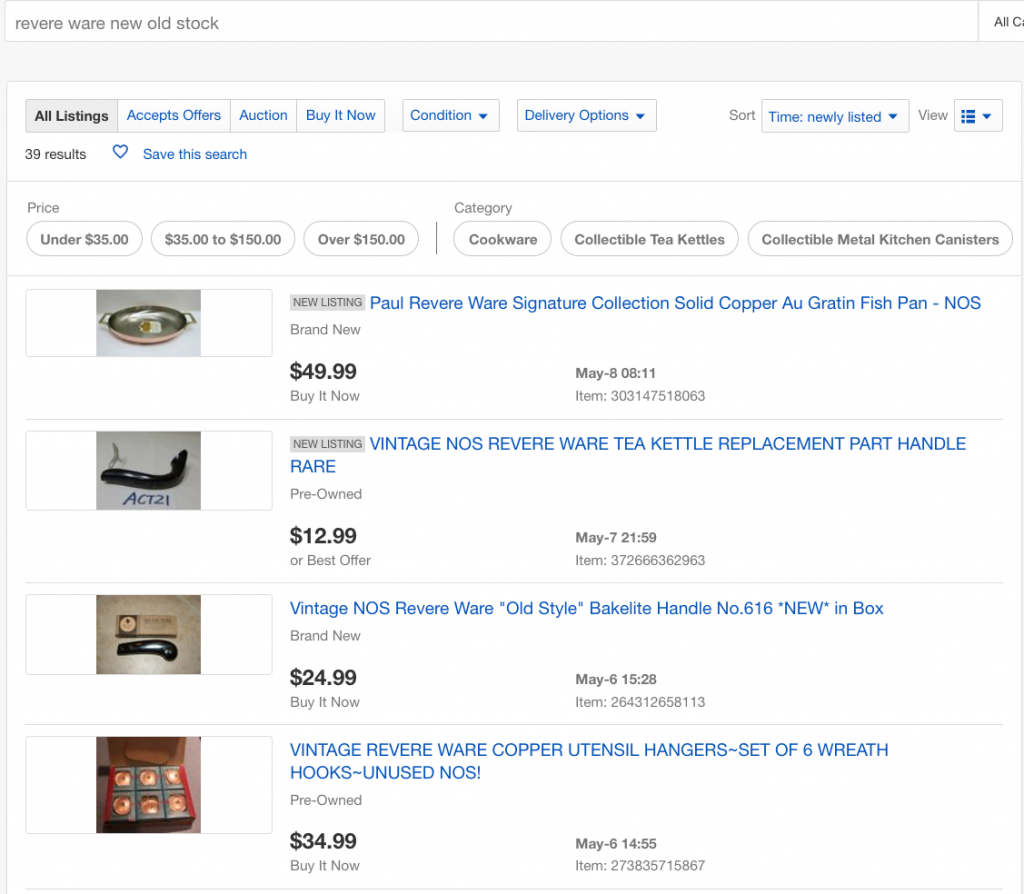Open the tea kettle handle thumbnail
1024x894 pixels.
coord(149,470)
